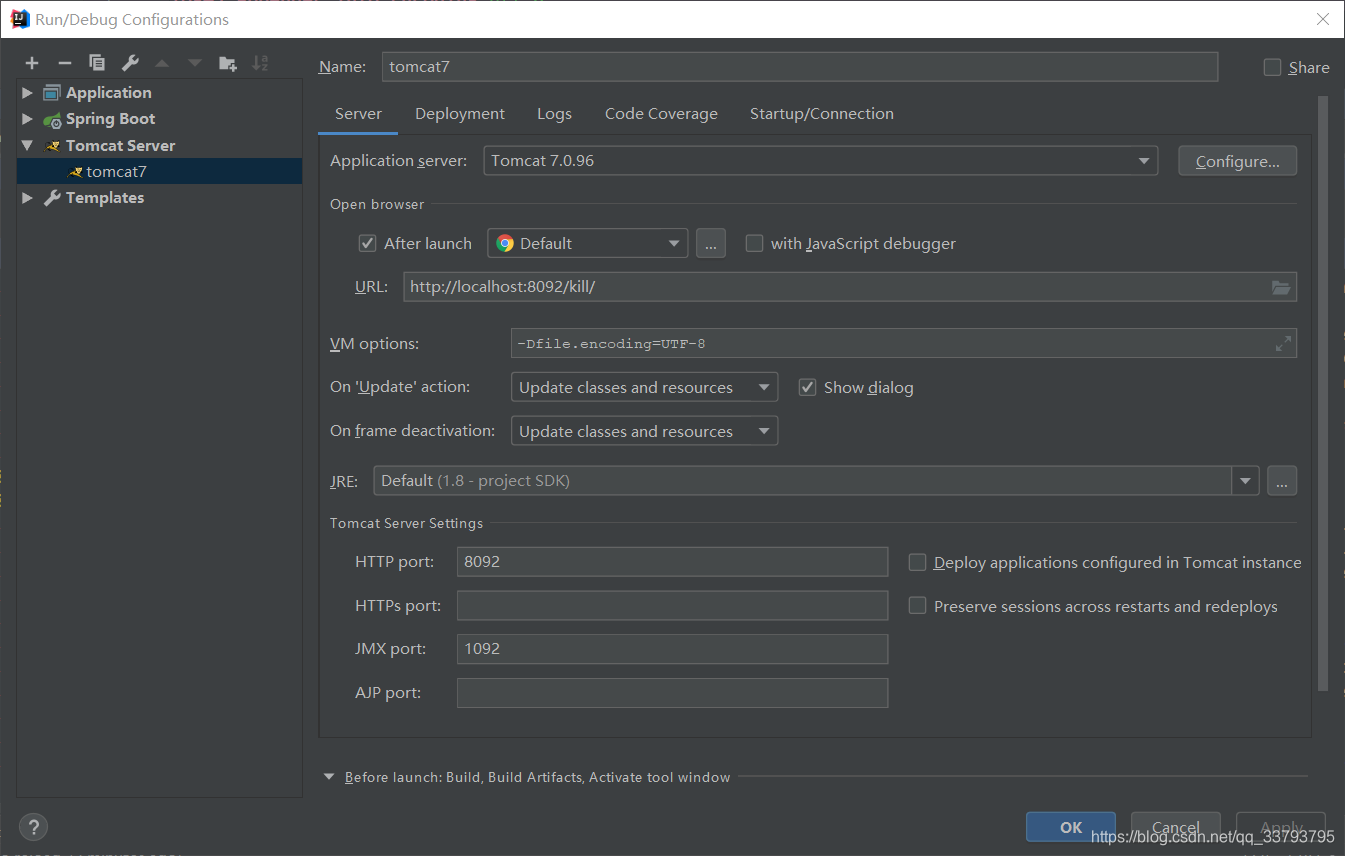Screen dimensions: 1345x856
Task: Browse URL with folder icon
Action: tap(1281, 287)
